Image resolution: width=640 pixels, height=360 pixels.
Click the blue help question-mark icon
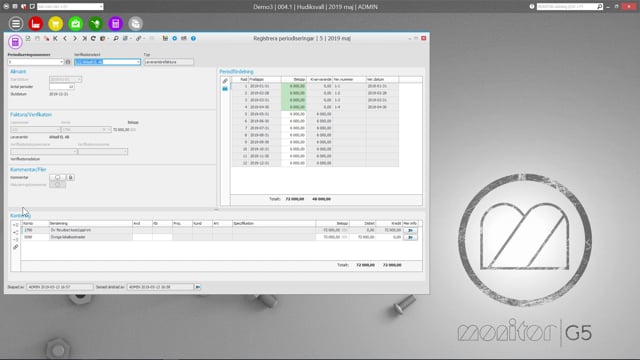(193, 38)
